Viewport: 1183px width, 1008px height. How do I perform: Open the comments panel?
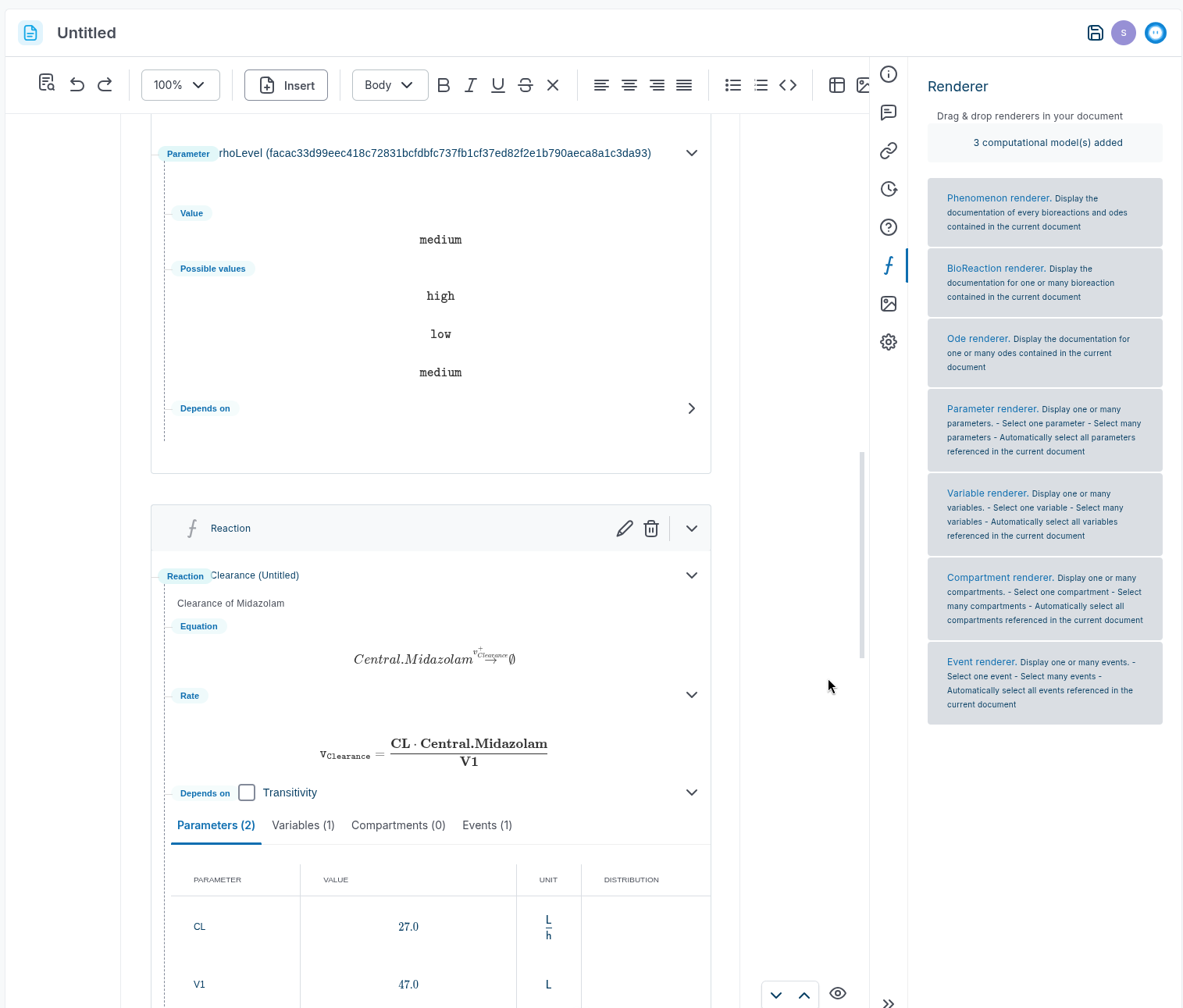click(x=889, y=112)
